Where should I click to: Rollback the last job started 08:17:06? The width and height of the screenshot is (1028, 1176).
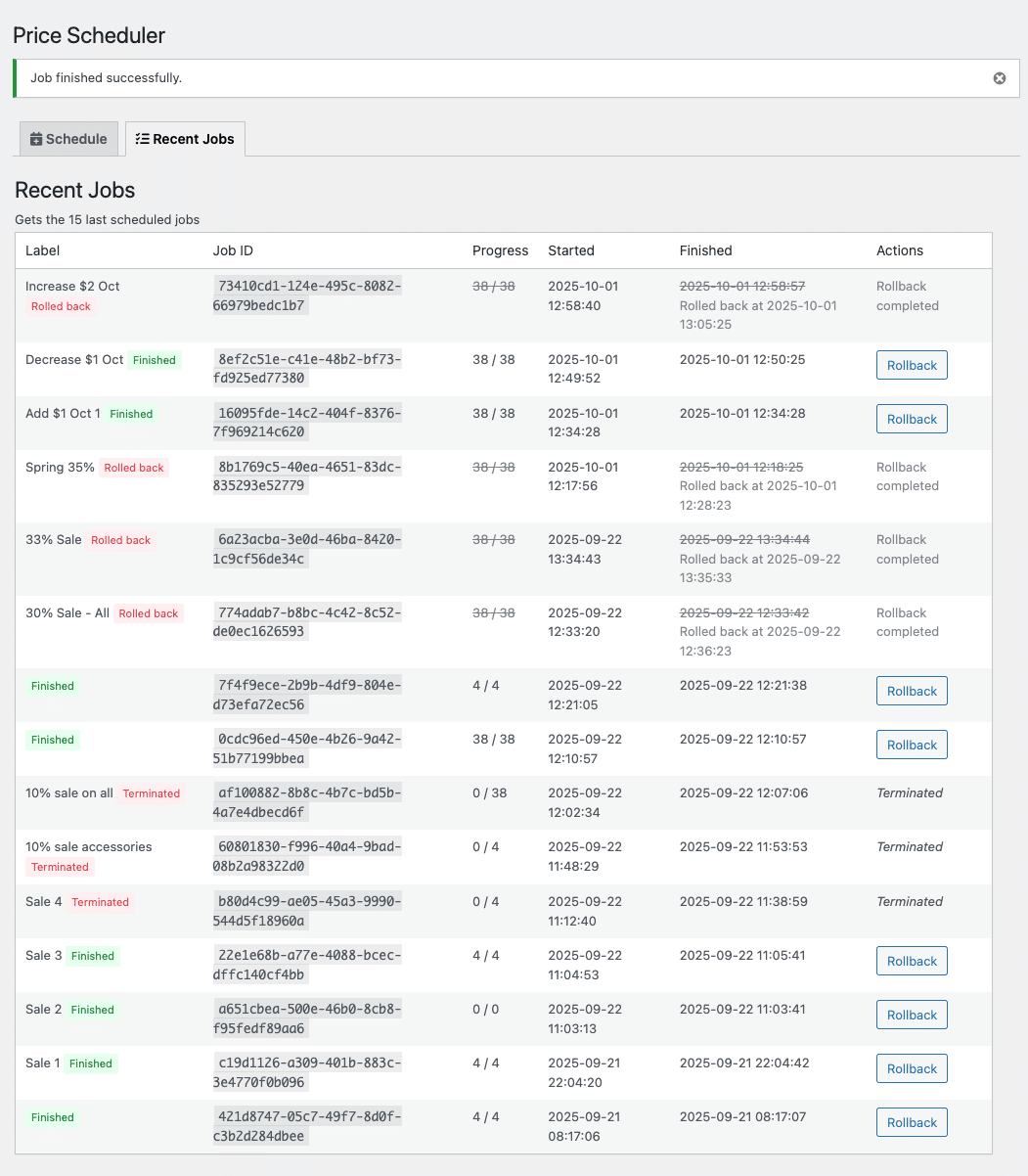[911, 1122]
